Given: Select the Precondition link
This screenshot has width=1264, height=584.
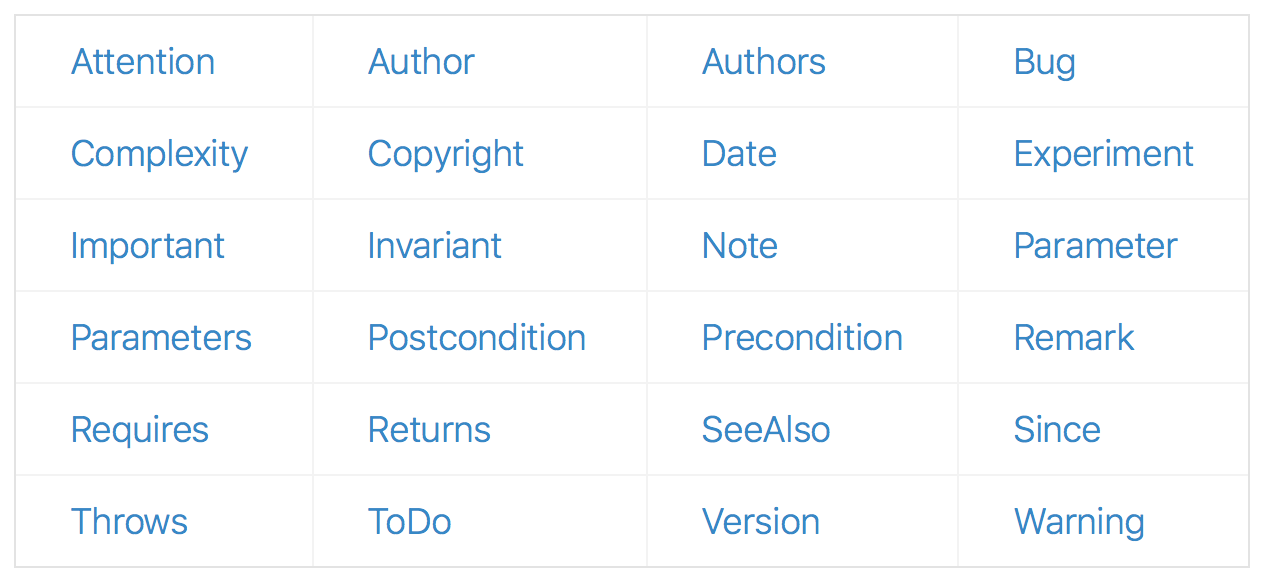Looking at the screenshot, I should 802,338.
